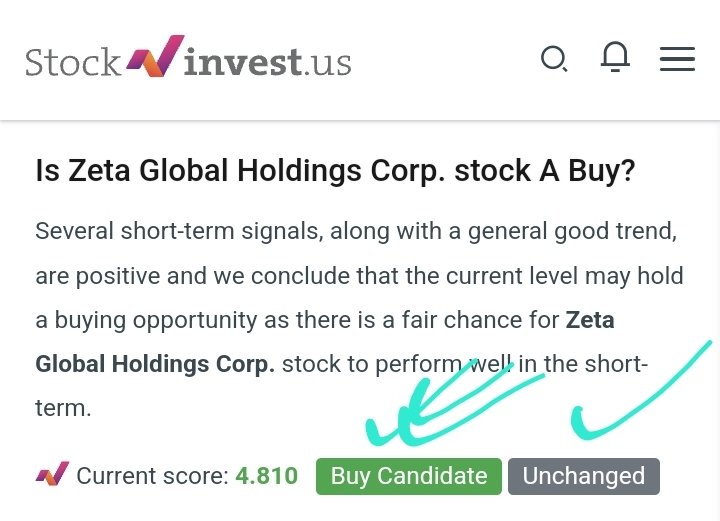The height and width of the screenshot is (521, 720).
Task: Click the "invest.us" part of the logo
Action: [x=267, y=62]
